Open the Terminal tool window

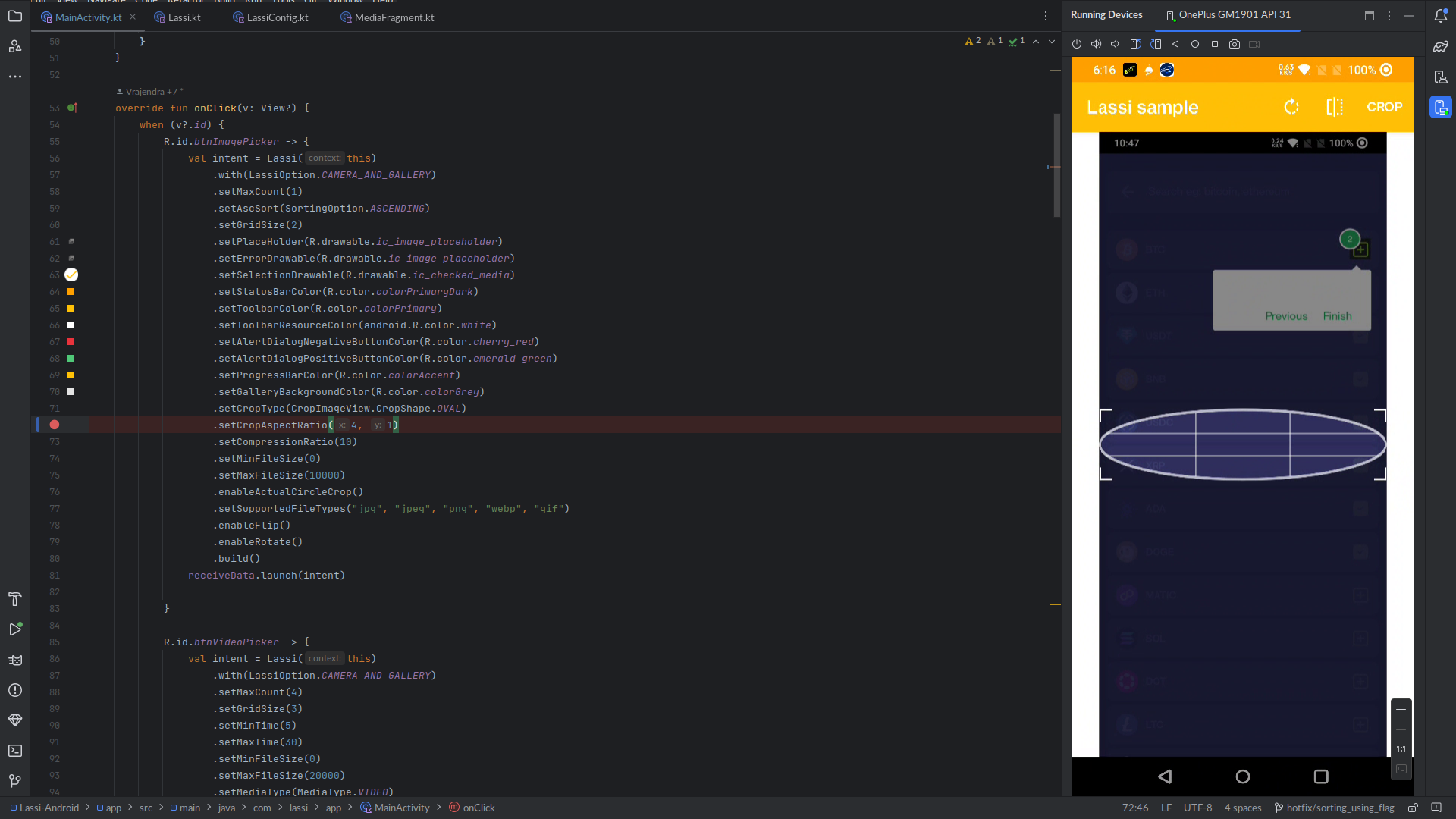(x=15, y=751)
